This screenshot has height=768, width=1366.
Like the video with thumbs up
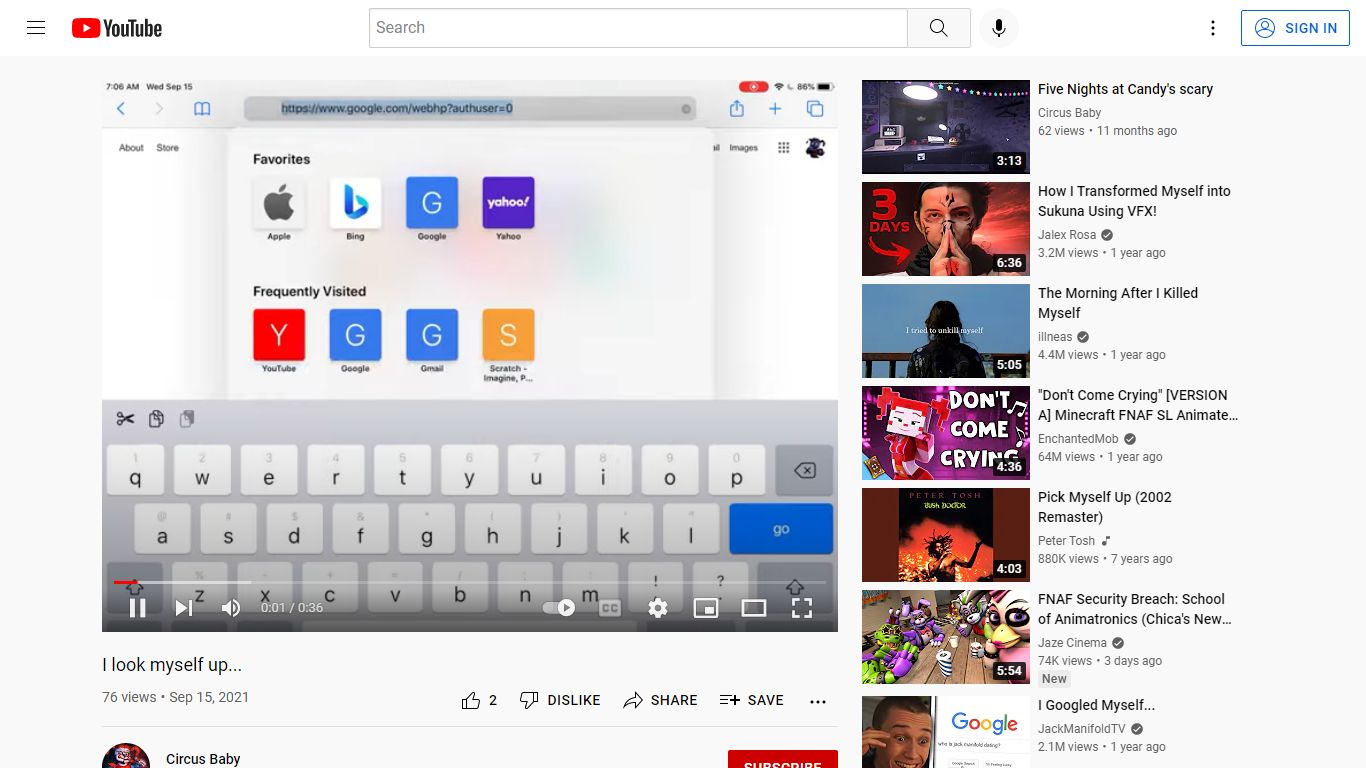[479, 700]
